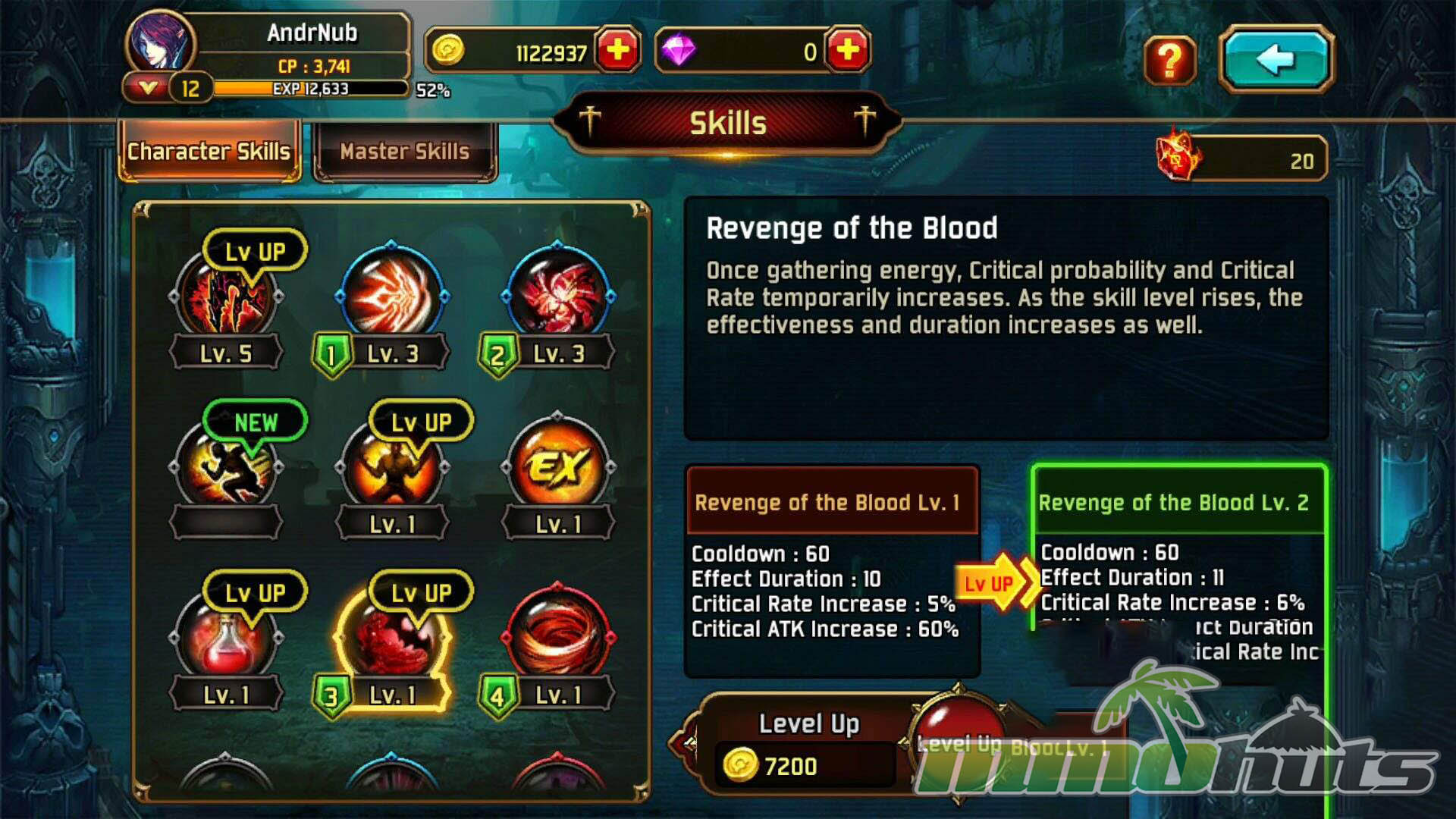The image size is (1456, 819).
Task: Select the highlighted slot 3 Revenge of Blood skill
Action: point(392,637)
